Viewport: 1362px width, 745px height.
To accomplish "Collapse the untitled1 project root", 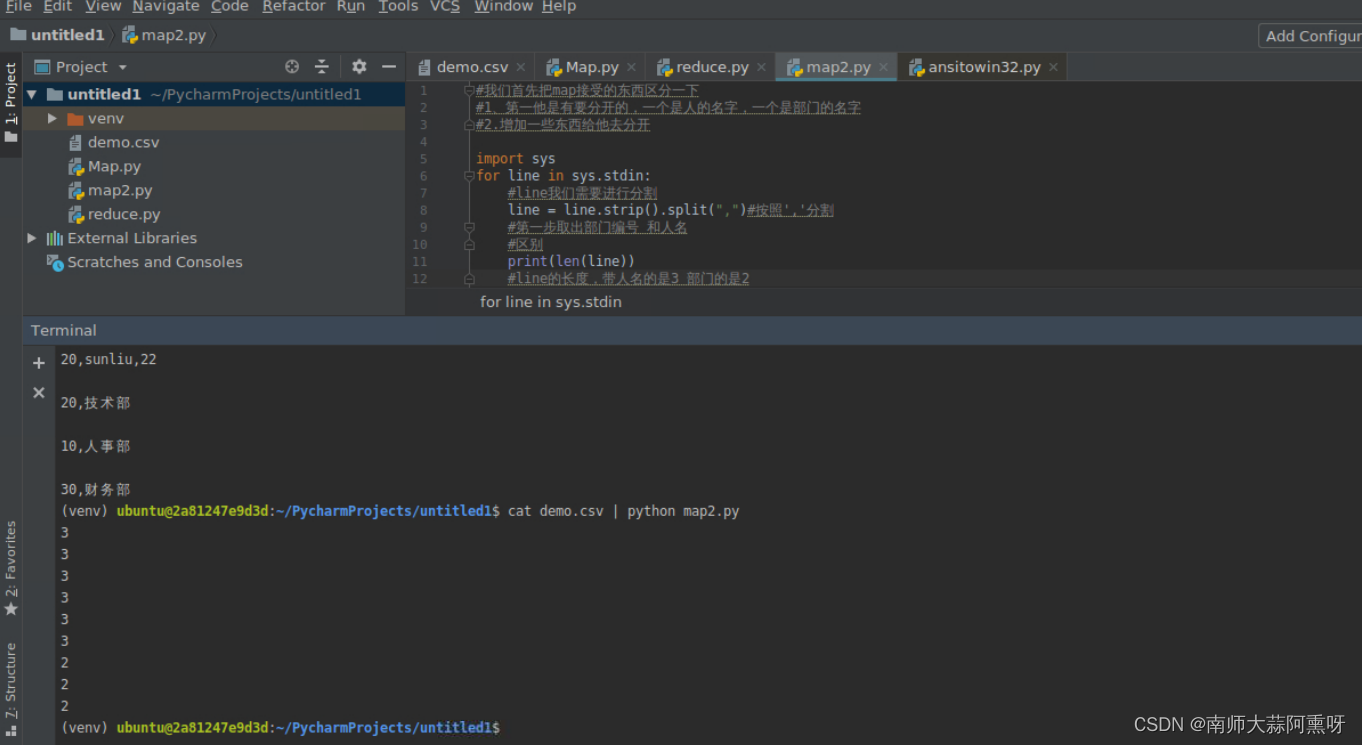I will (32, 94).
